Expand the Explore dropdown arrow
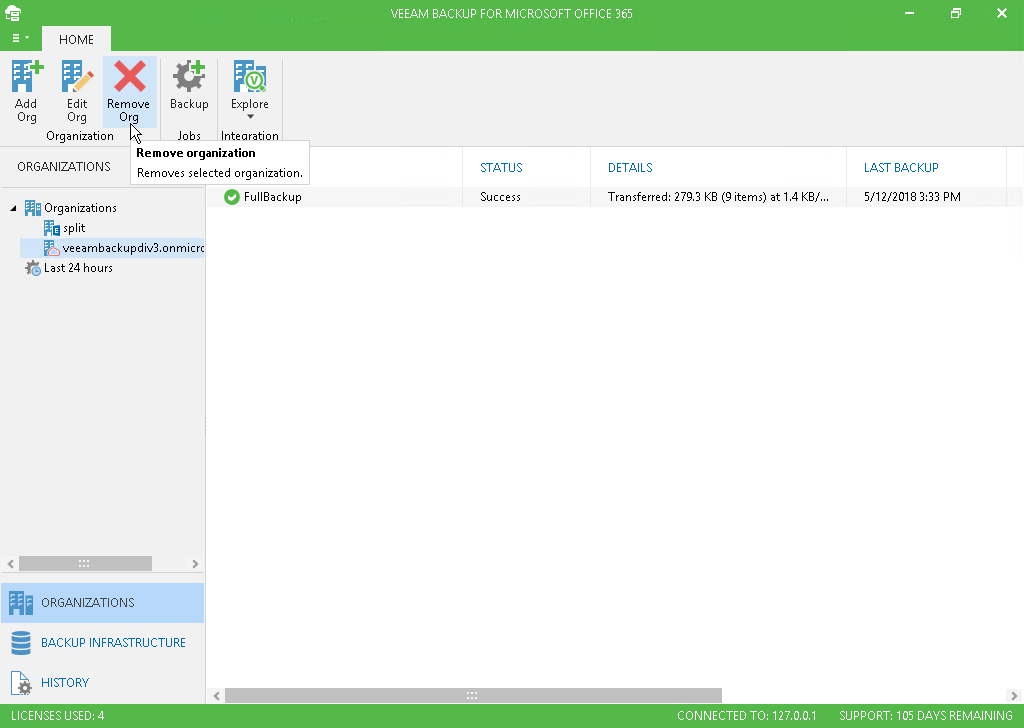 pyautogui.click(x=250, y=117)
